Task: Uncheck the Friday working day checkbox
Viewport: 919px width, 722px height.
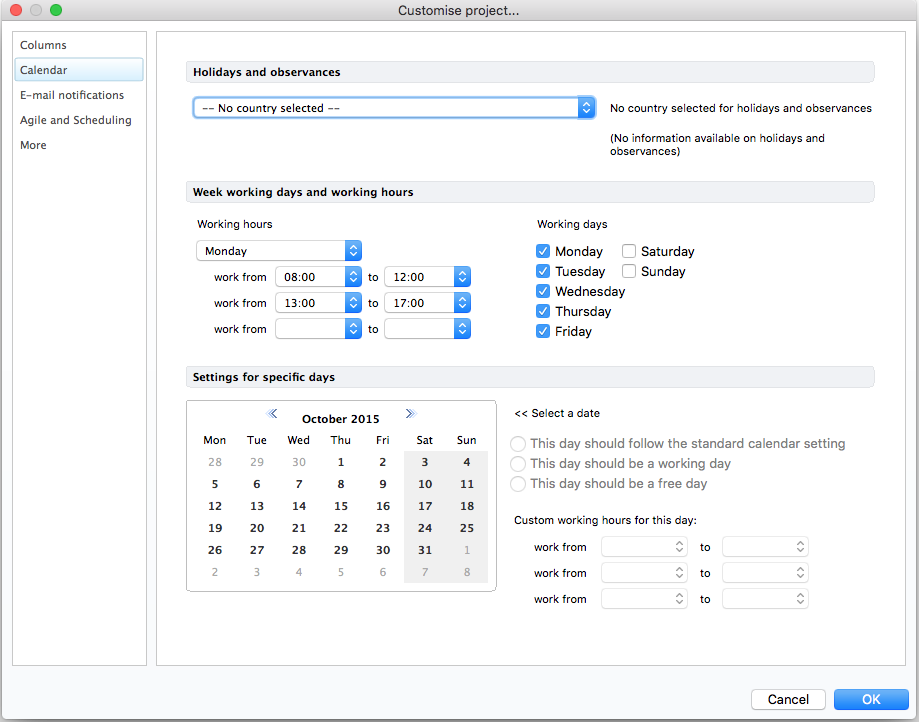Action: point(543,331)
